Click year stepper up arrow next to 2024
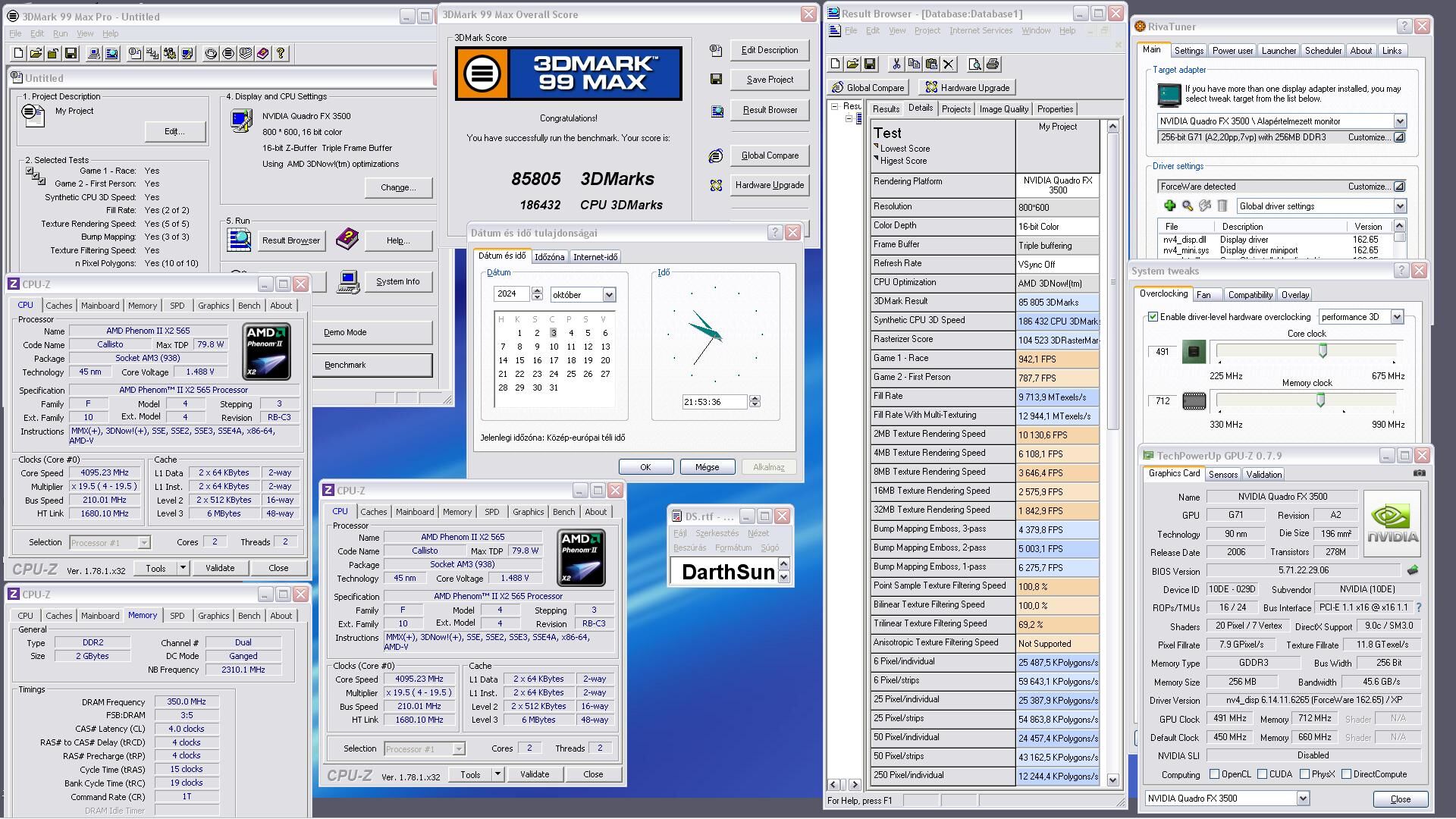The height and width of the screenshot is (819, 1456). [x=537, y=291]
